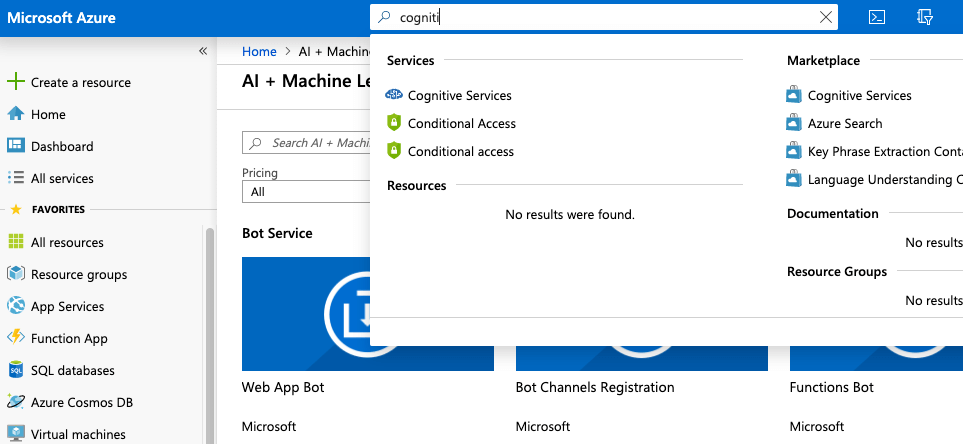
Task: Select Azure Cosmos DB in sidebar
Action: pyautogui.click(x=81, y=402)
